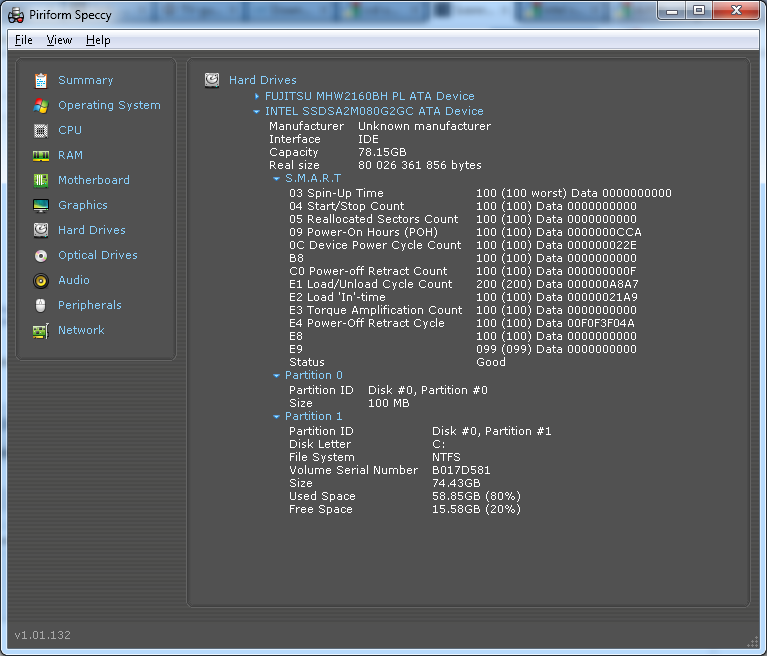Click the Interface IDE value
This screenshot has width=768, height=658.
coord(368,140)
